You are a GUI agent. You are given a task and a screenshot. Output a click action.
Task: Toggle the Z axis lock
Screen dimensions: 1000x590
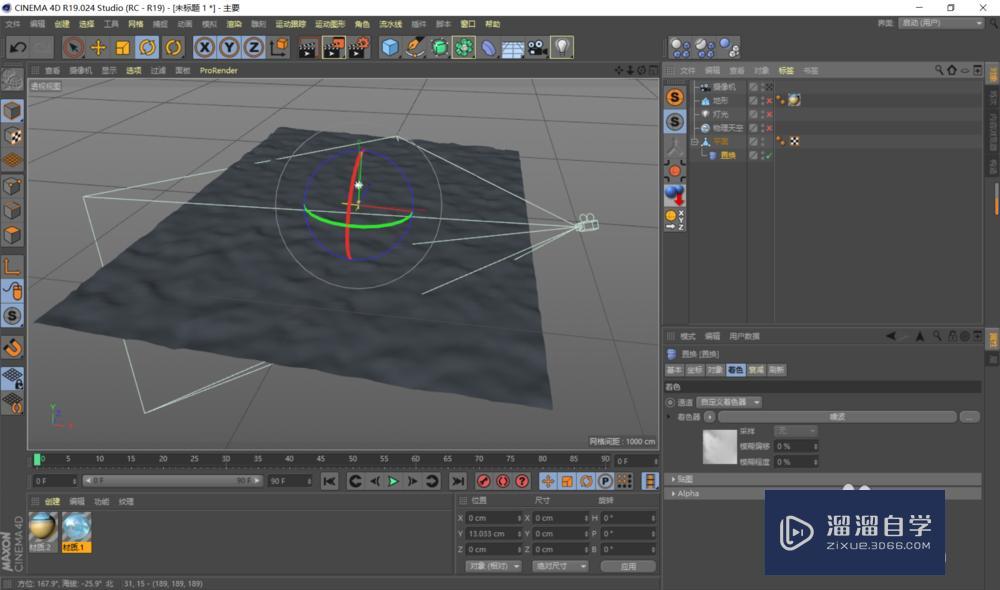pos(254,47)
